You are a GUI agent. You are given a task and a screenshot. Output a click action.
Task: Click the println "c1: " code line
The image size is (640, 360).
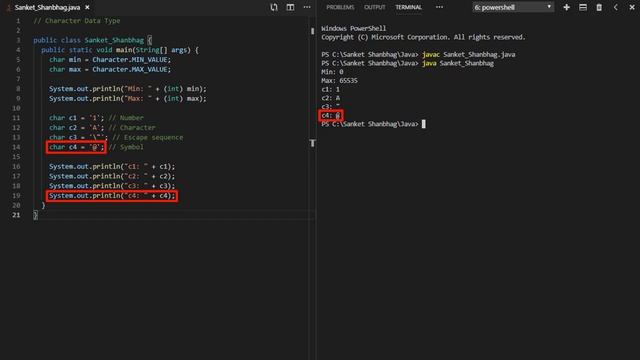click(112, 167)
